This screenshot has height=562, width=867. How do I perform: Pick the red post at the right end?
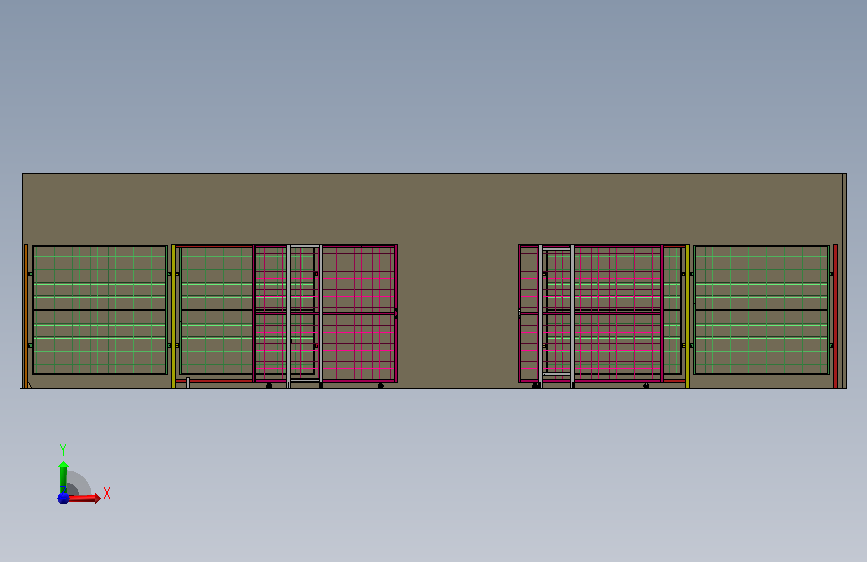pyautogui.click(x=835, y=316)
